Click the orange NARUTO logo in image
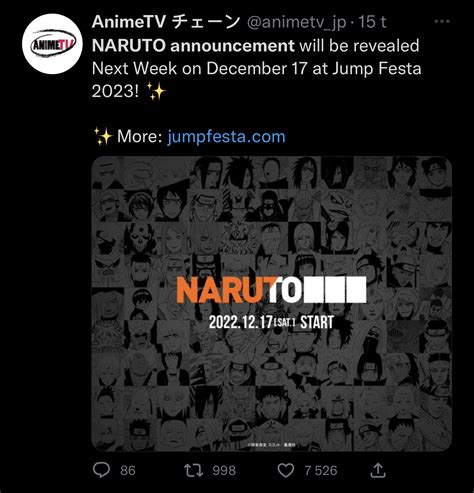 tap(271, 290)
